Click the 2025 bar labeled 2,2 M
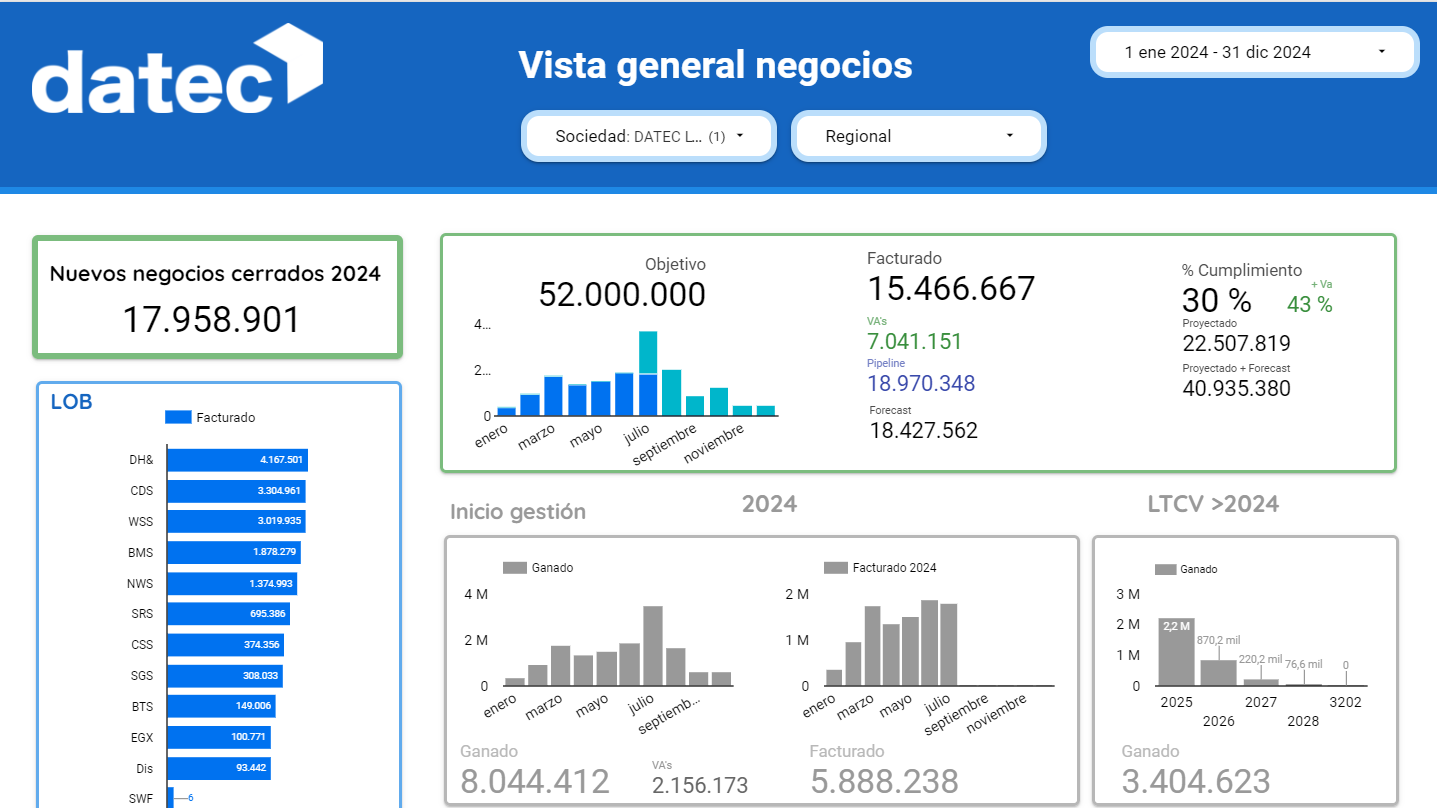 (x=1177, y=652)
